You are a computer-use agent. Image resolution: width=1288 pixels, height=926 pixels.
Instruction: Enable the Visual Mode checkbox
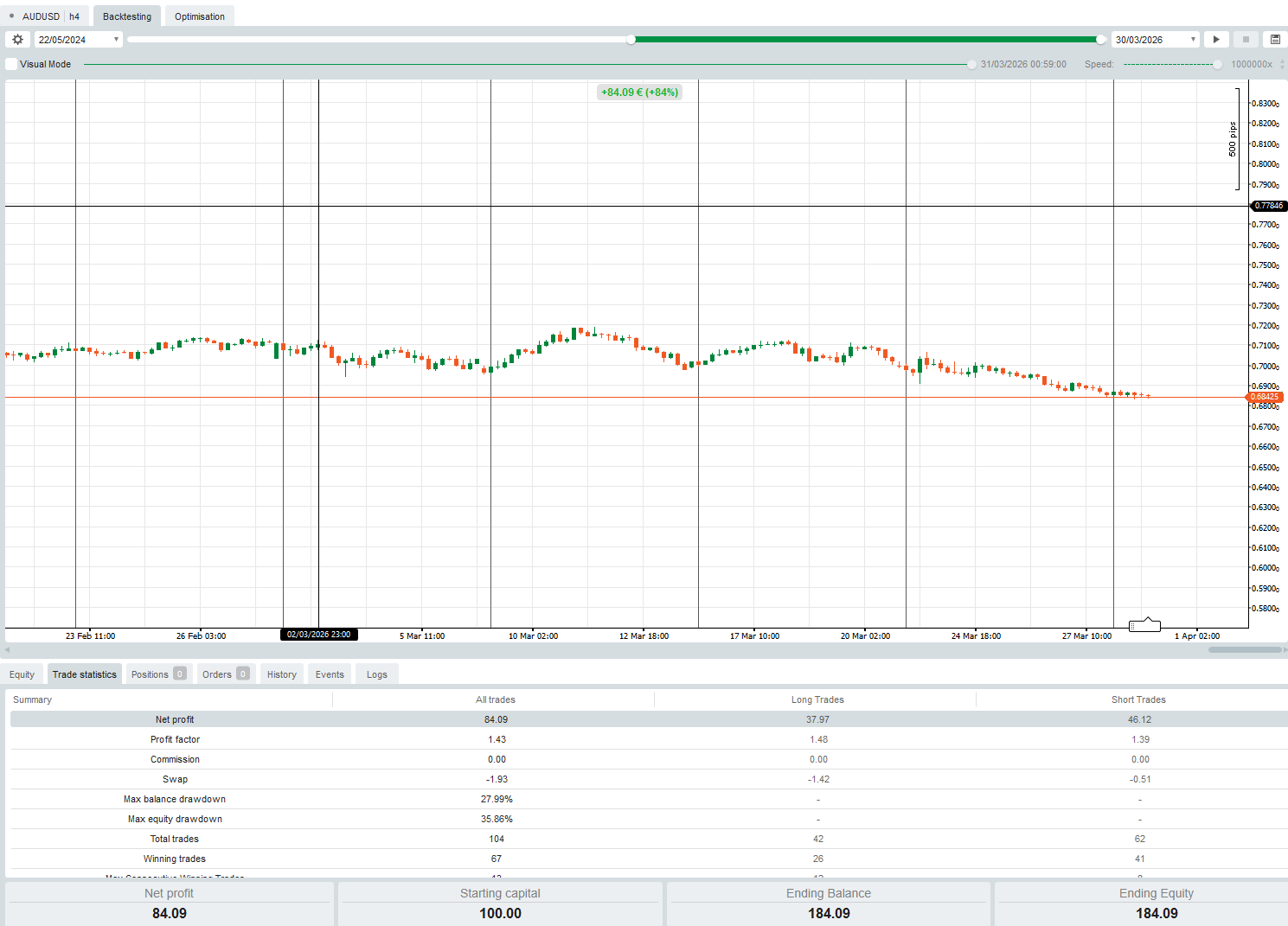(x=10, y=63)
